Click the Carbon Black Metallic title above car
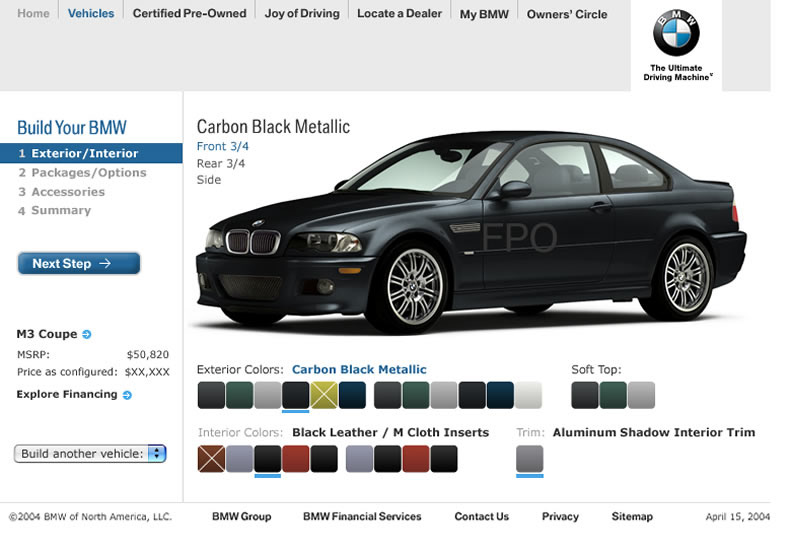The height and width of the screenshot is (548, 791). point(273,126)
